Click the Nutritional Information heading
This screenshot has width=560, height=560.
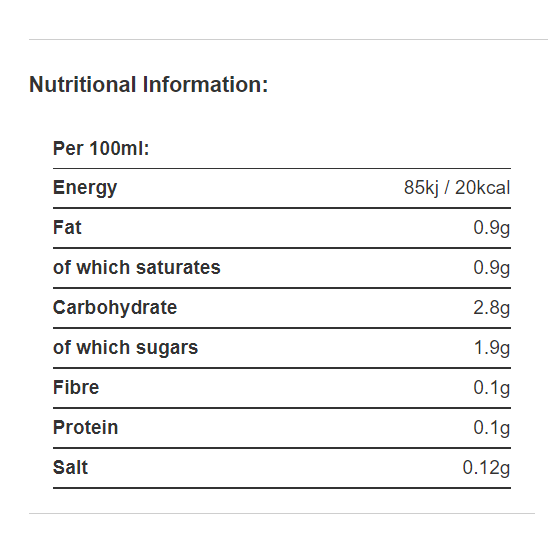click(148, 85)
